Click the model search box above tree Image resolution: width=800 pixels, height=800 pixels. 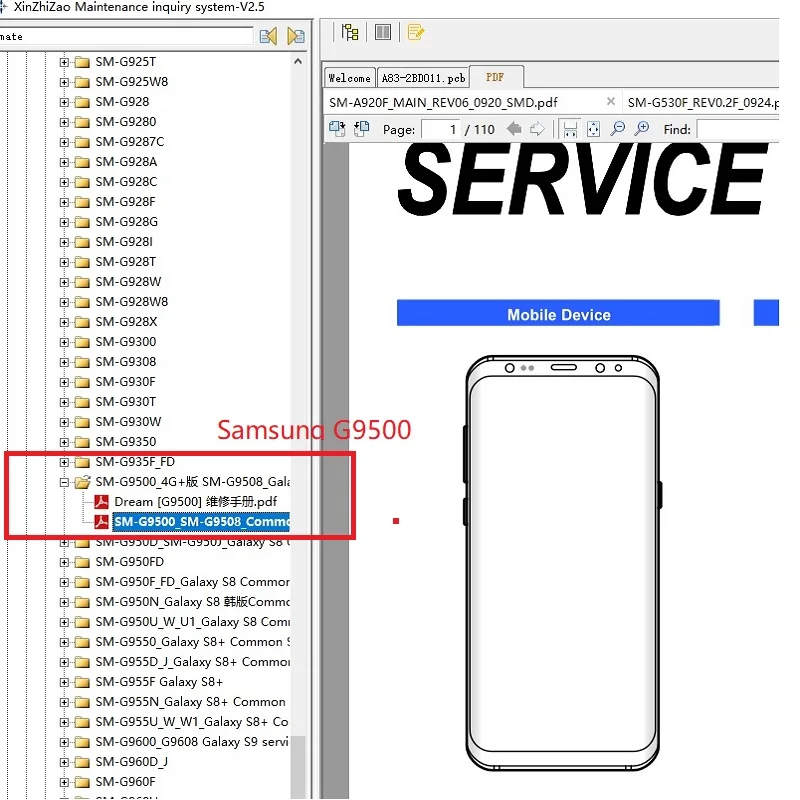click(x=126, y=37)
